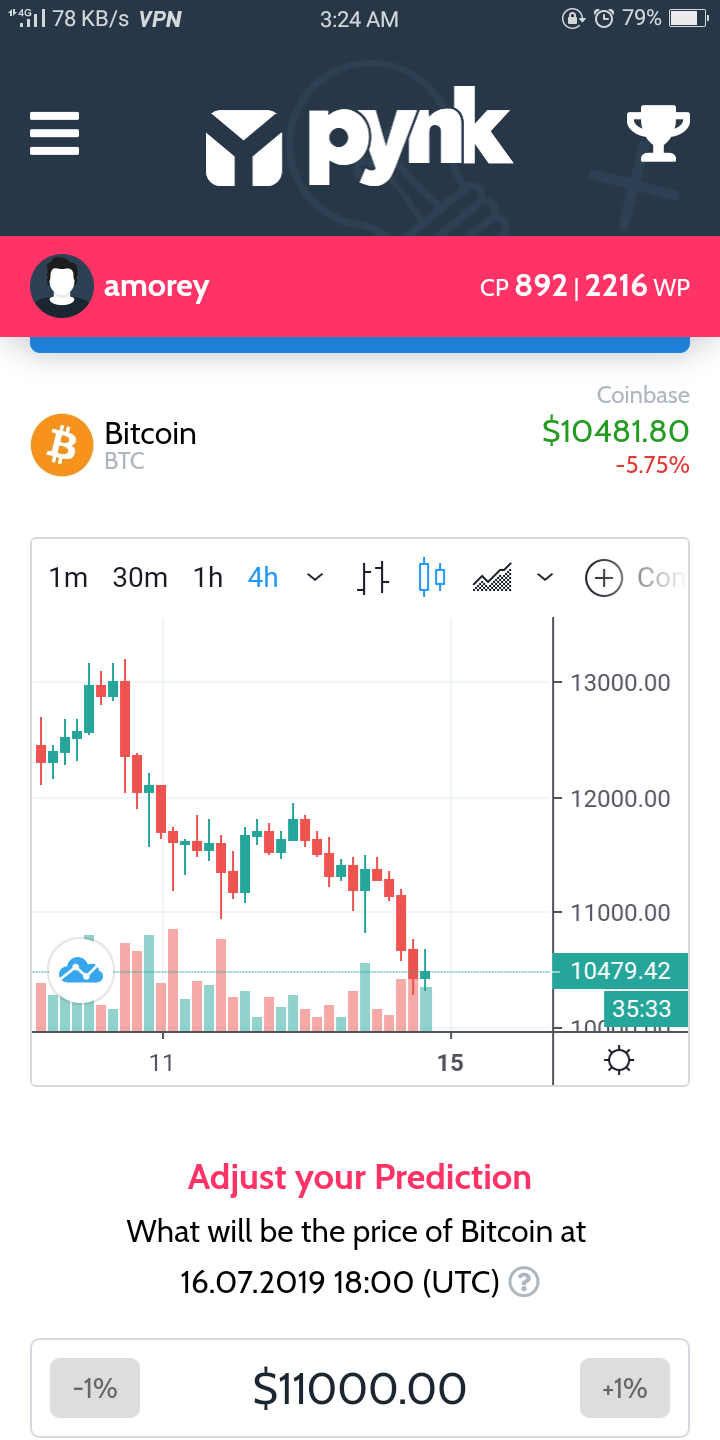
Task: Open chart settings gear icon
Action: click(x=620, y=1061)
